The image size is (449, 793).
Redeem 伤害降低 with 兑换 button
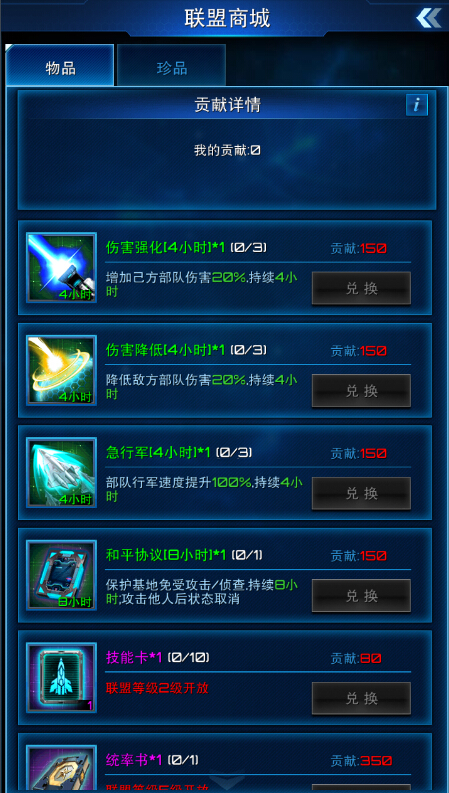click(x=361, y=391)
